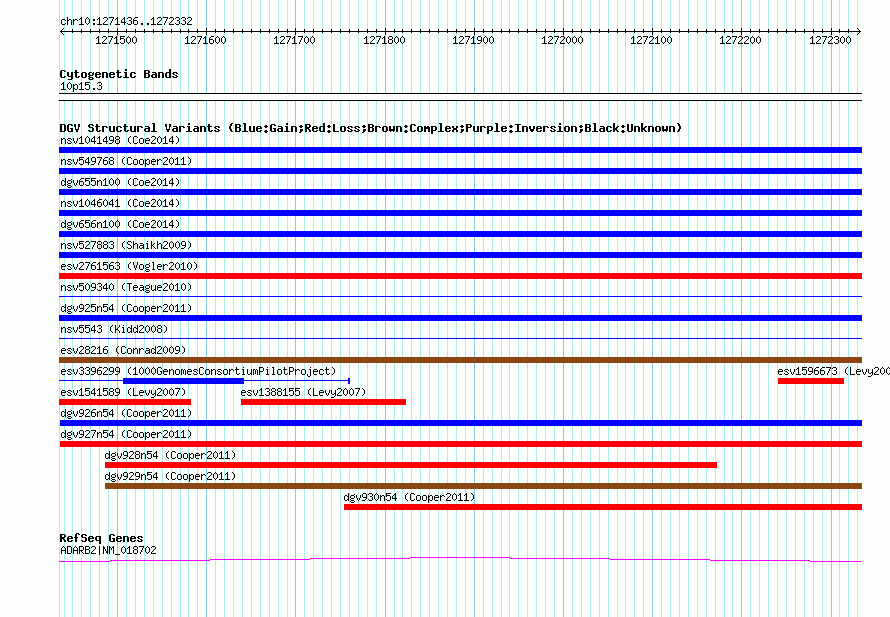Select the red dgv927n54 loss bar

click(460, 444)
